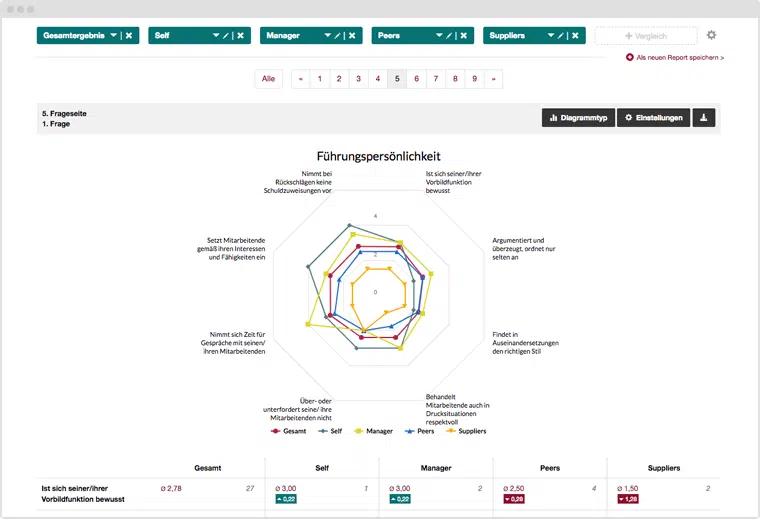This screenshot has width=760, height=519.
Task: Hide the Suppliers series in legend
Action: click(465, 431)
